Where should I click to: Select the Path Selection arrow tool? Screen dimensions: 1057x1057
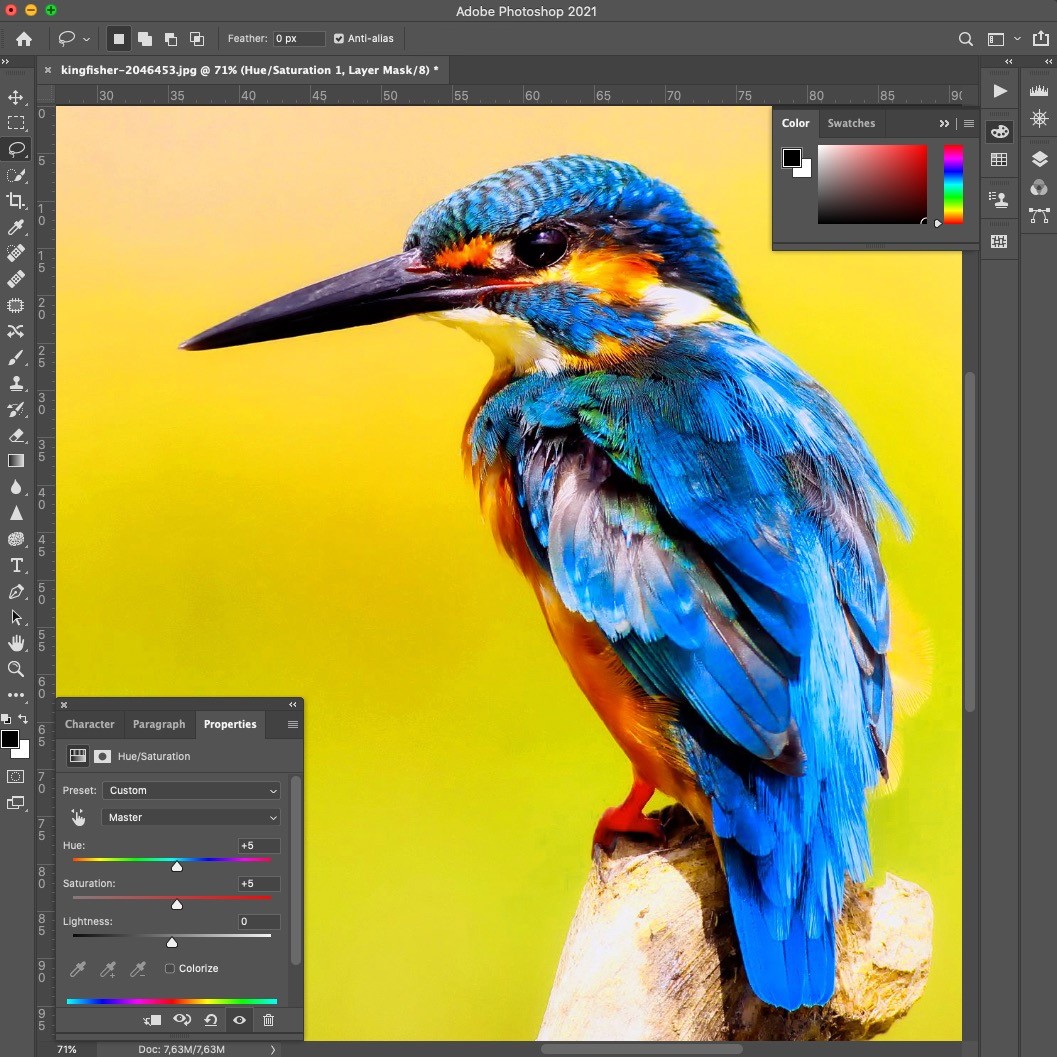coord(16,617)
